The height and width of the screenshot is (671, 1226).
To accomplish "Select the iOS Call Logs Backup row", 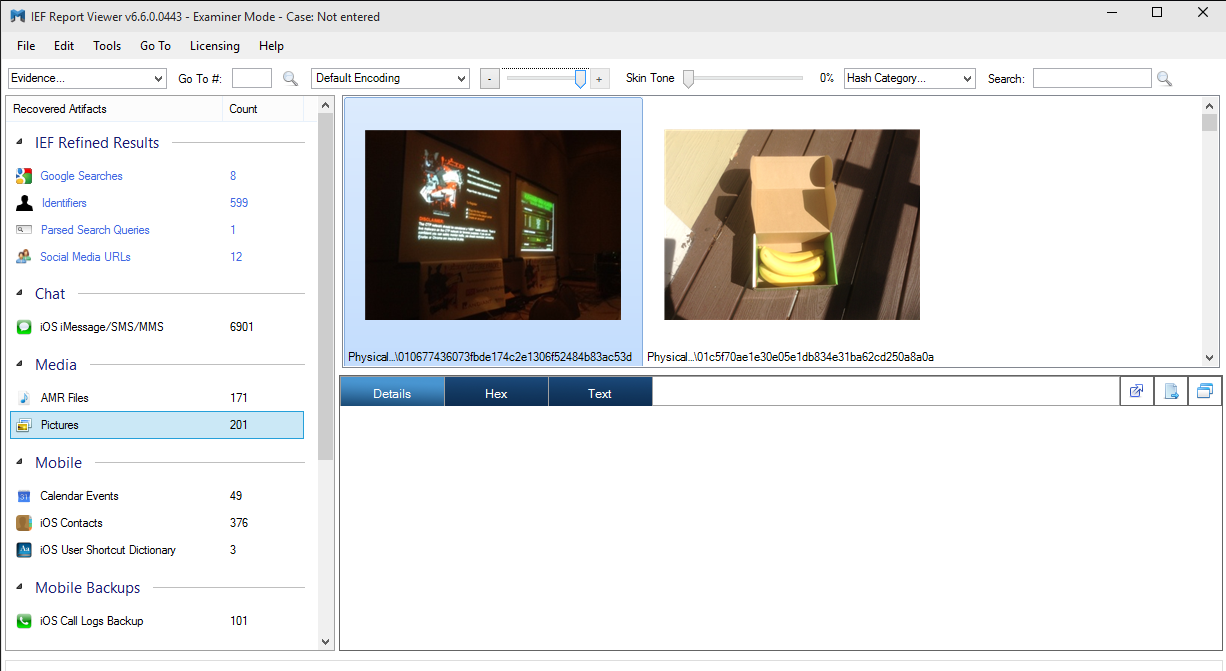I will coord(157,621).
